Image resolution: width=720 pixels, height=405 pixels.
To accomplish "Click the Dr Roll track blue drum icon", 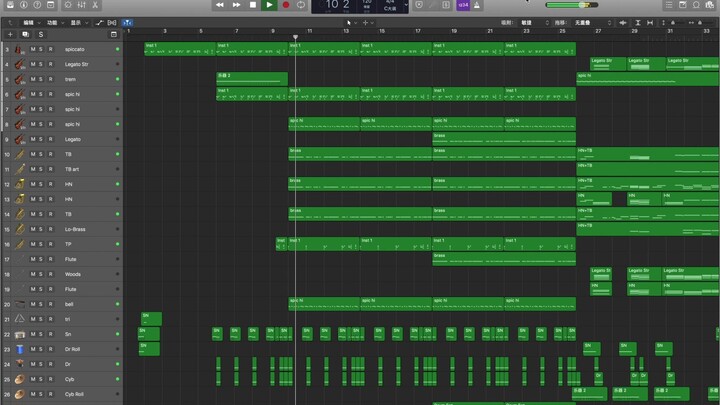I will pyautogui.click(x=19, y=349).
